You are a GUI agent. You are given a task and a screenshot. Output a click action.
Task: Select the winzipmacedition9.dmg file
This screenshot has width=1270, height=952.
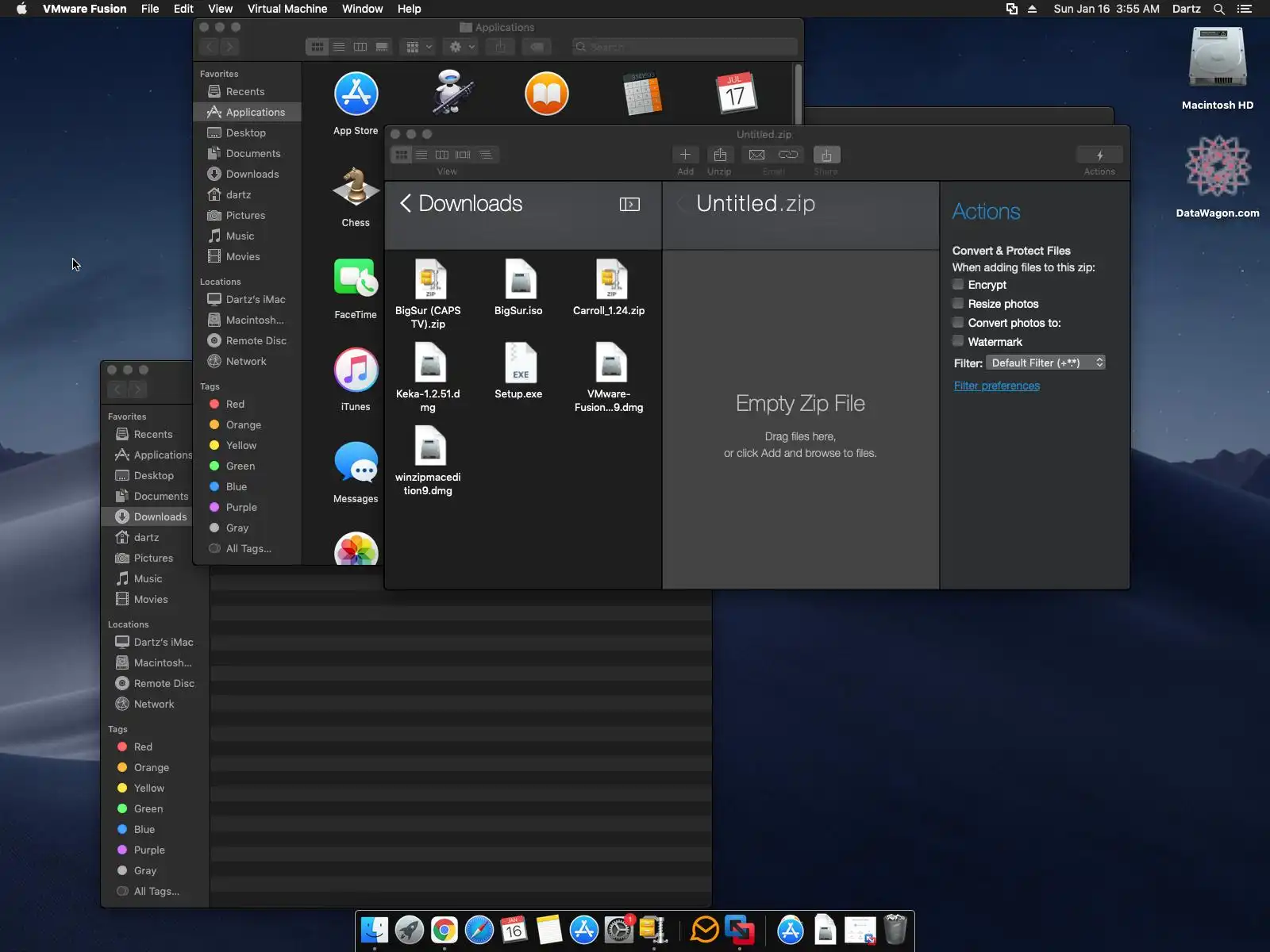coord(429,461)
